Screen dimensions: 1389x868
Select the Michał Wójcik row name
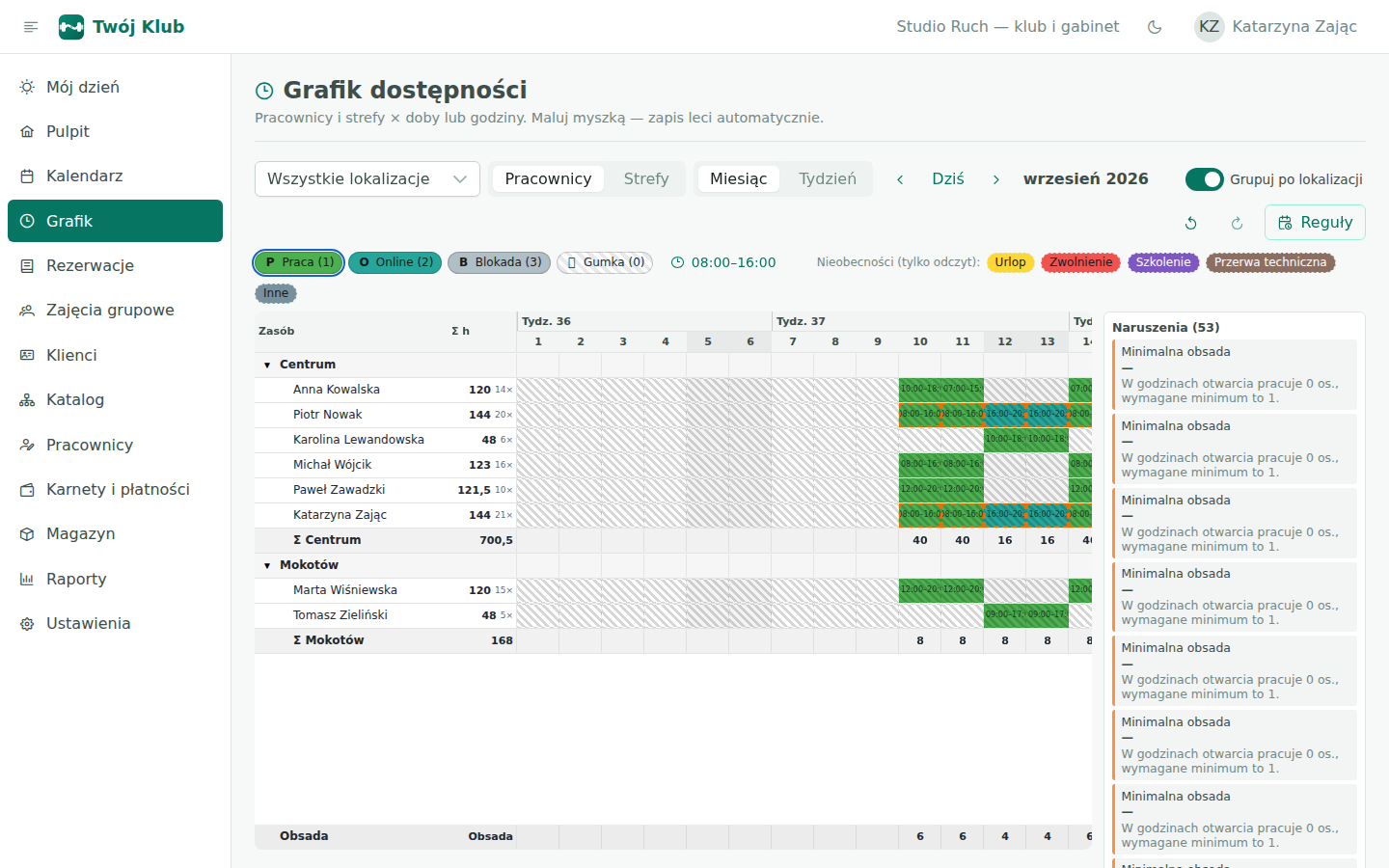tap(332, 465)
